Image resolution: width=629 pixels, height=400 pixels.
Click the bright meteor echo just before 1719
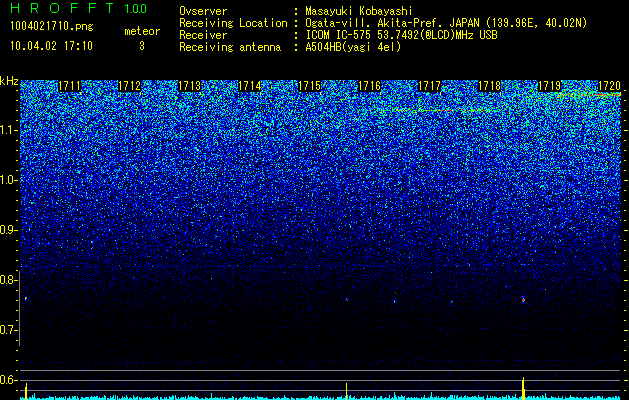click(523, 299)
